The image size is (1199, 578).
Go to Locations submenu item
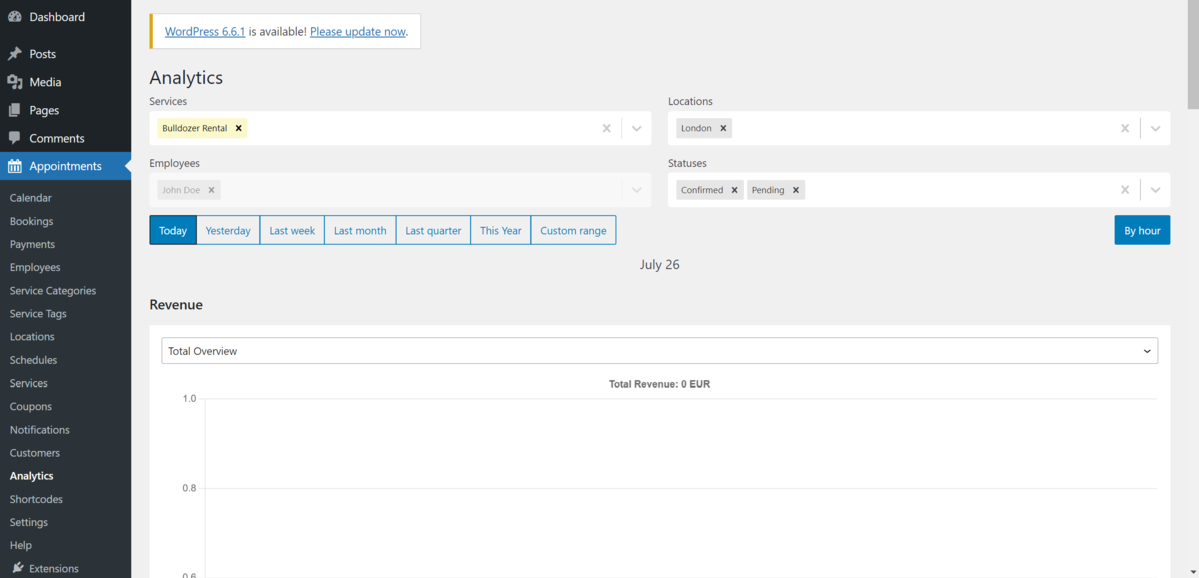[x=32, y=336]
